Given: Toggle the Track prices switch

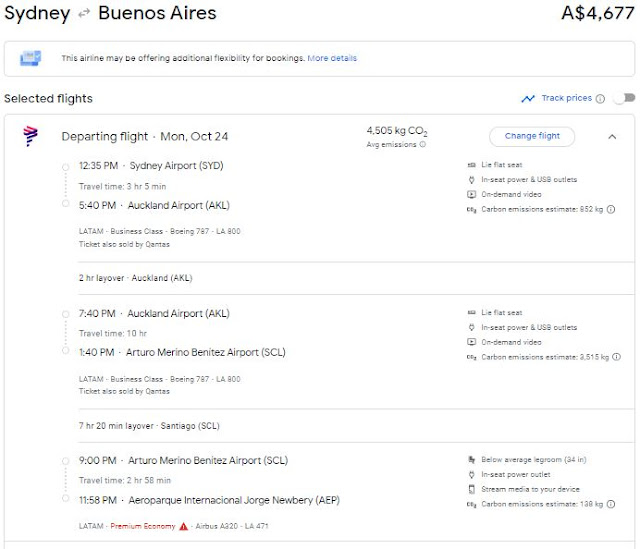Looking at the screenshot, I should tap(624, 98).
